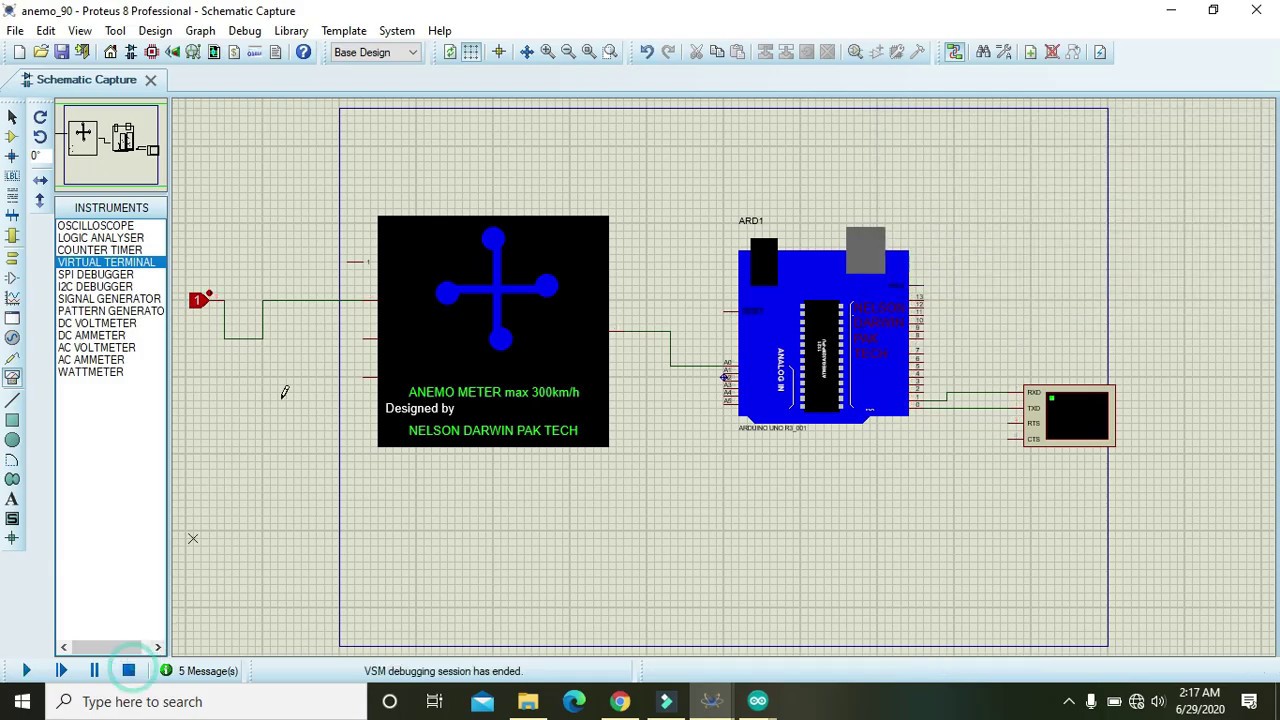Select the Component Mode tool
1280x720 pixels.
coord(12,136)
